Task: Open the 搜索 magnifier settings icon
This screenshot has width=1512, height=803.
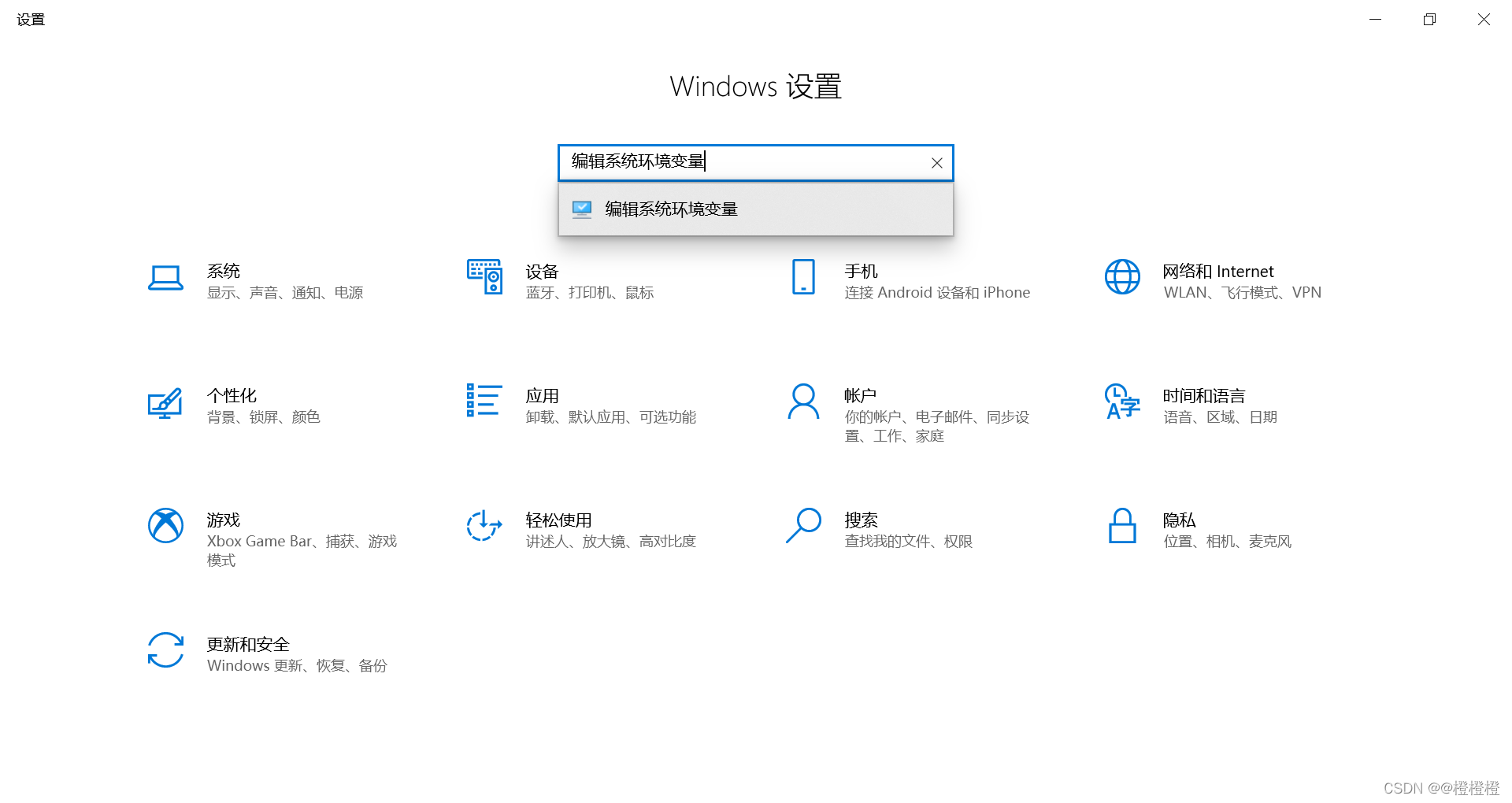Action: pyautogui.click(x=802, y=526)
